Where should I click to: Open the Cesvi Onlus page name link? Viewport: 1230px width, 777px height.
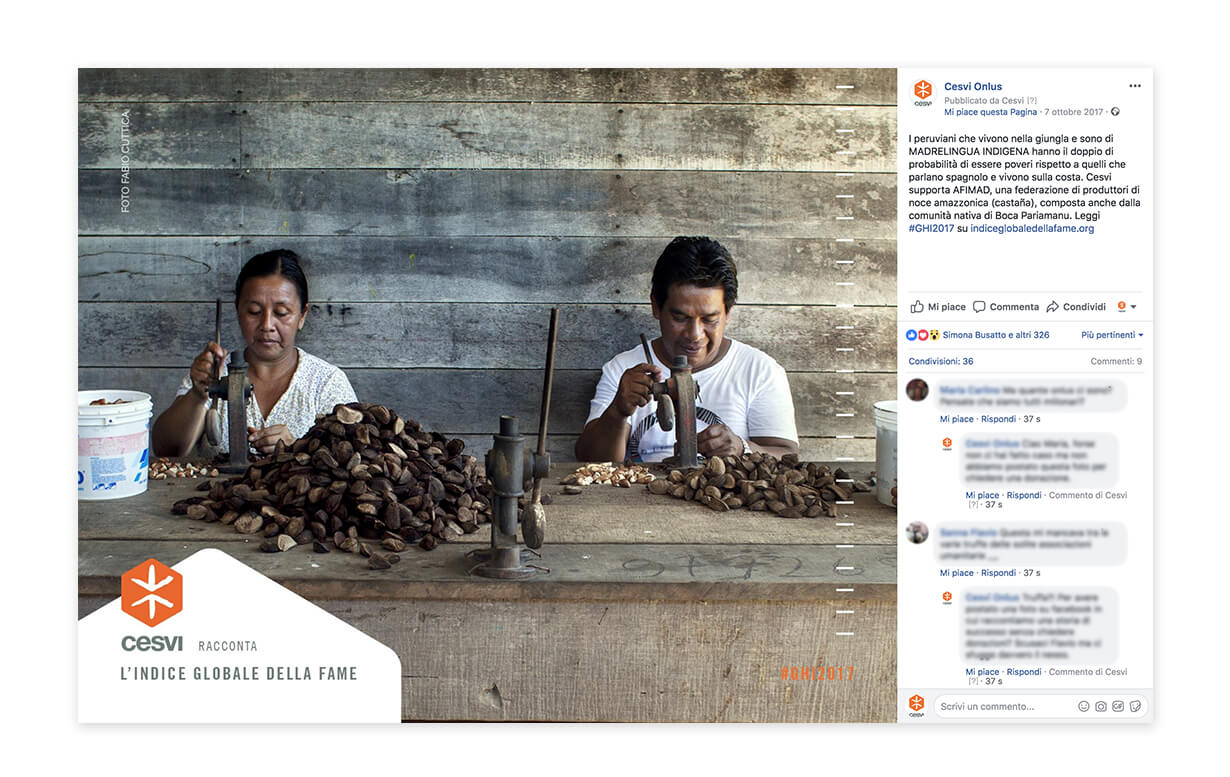coord(973,87)
